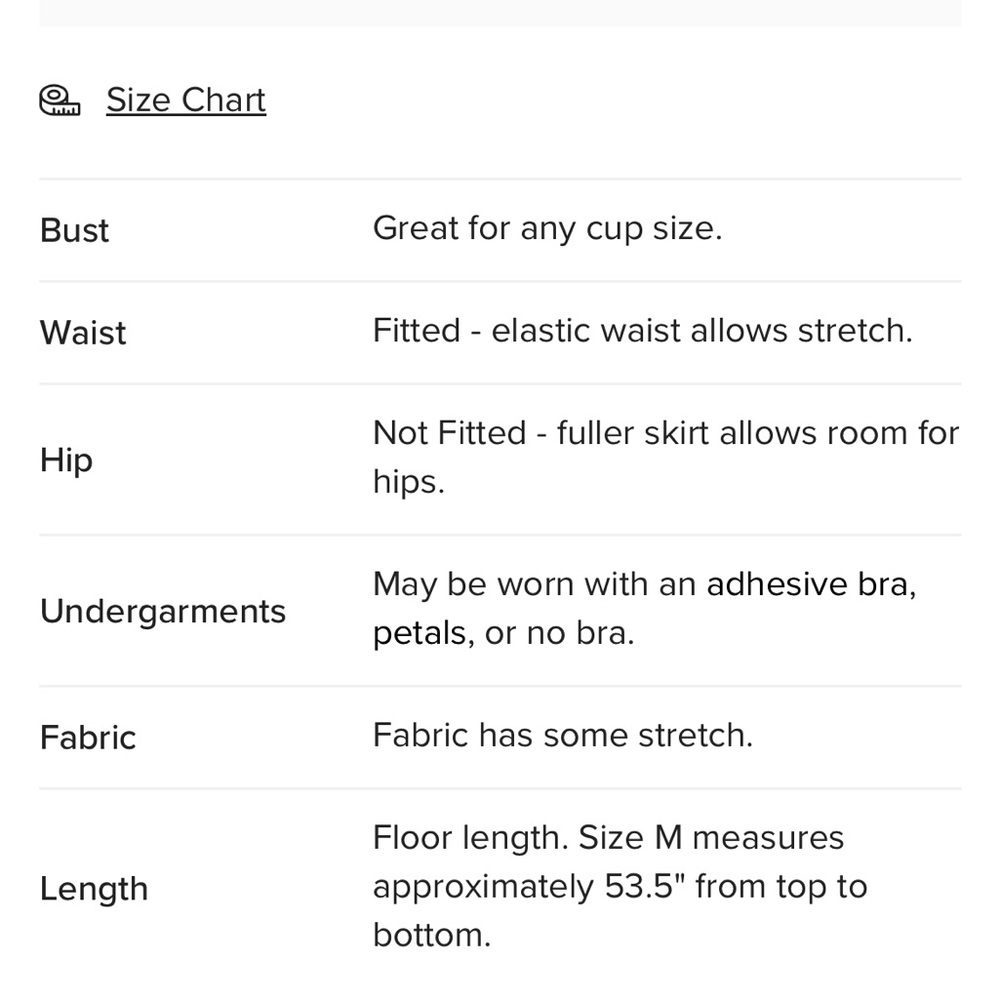Select the Bust row label
The width and height of the screenshot is (1000, 1000).
click(x=75, y=230)
